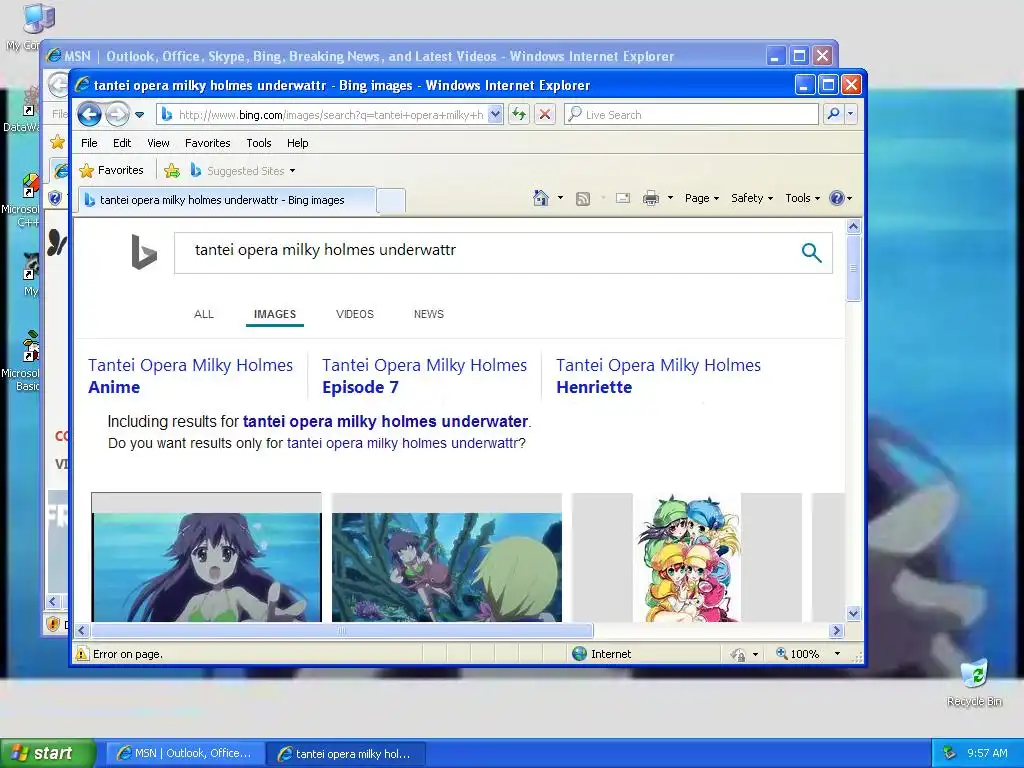Open Tantei Opera Milky Holmes Anime suggestion

[190, 376]
